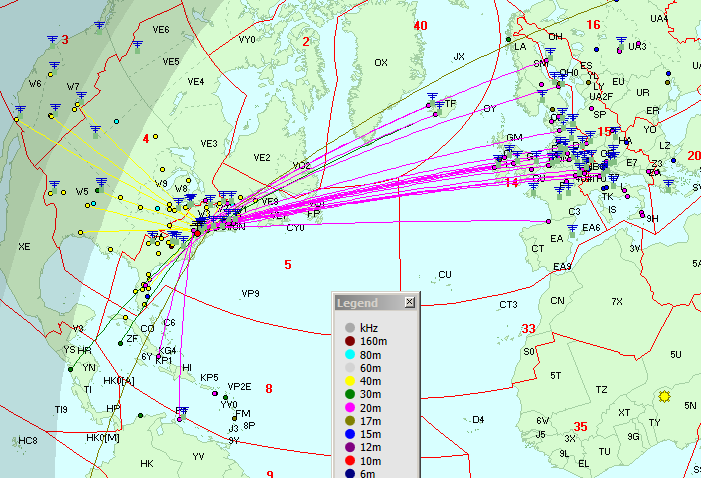Screen dimensions: 701x478
Task: Click the OY Faroe Islands label
Action: click(x=490, y=109)
